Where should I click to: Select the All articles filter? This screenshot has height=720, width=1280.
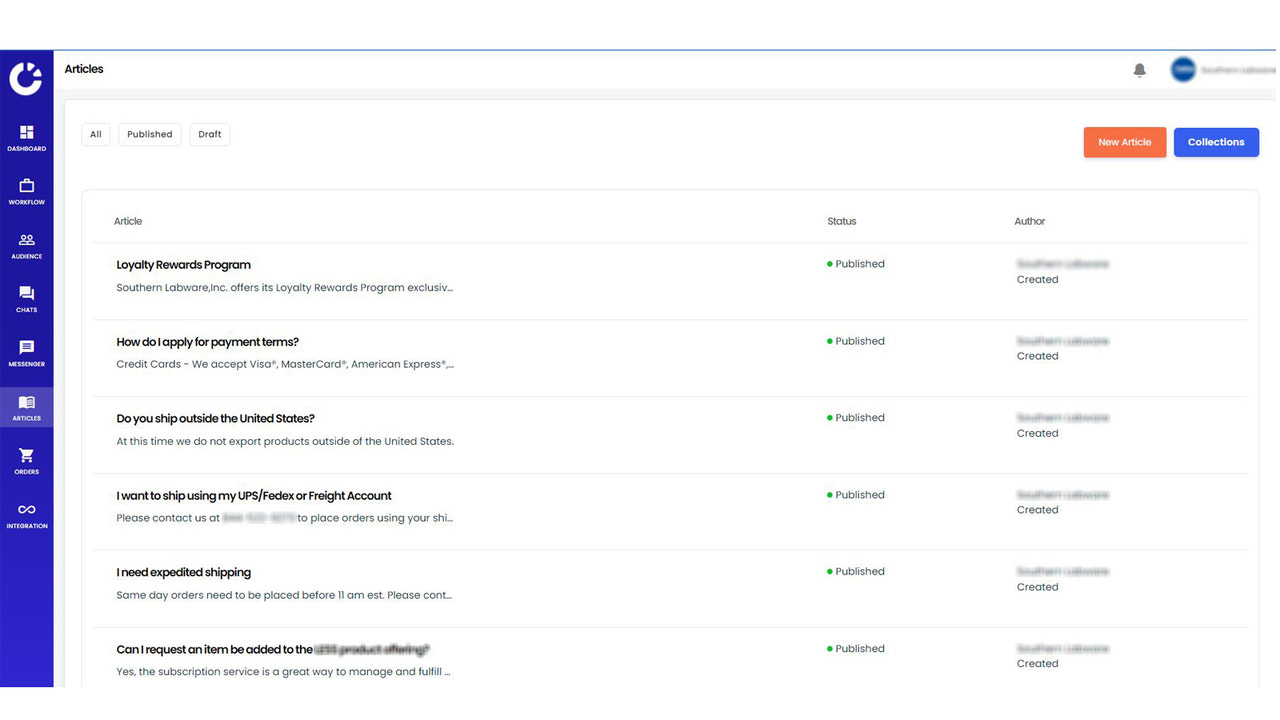point(95,134)
